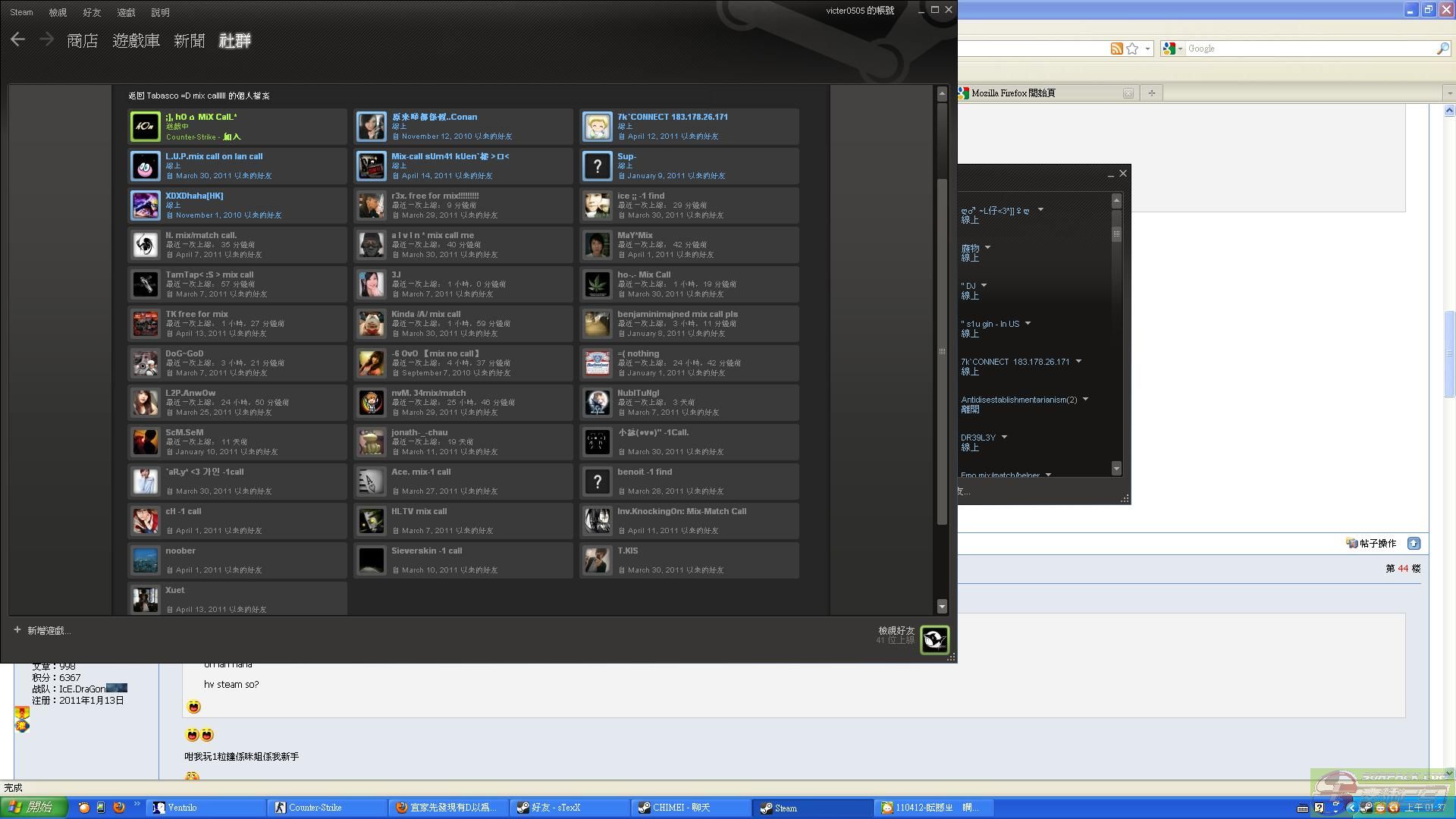Open the new tab plus button
Screen dimensions: 1456x819
(x=1151, y=93)
